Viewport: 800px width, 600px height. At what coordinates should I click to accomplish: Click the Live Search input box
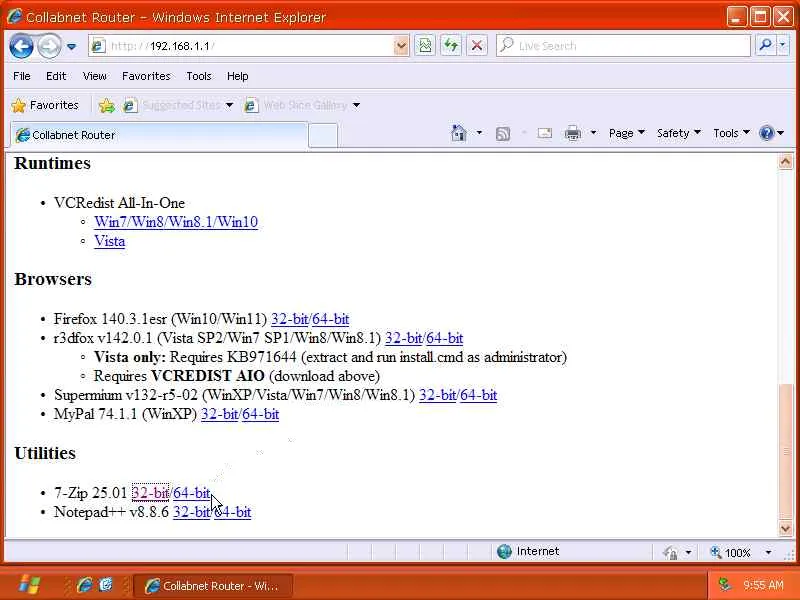[x=623, y=46]
